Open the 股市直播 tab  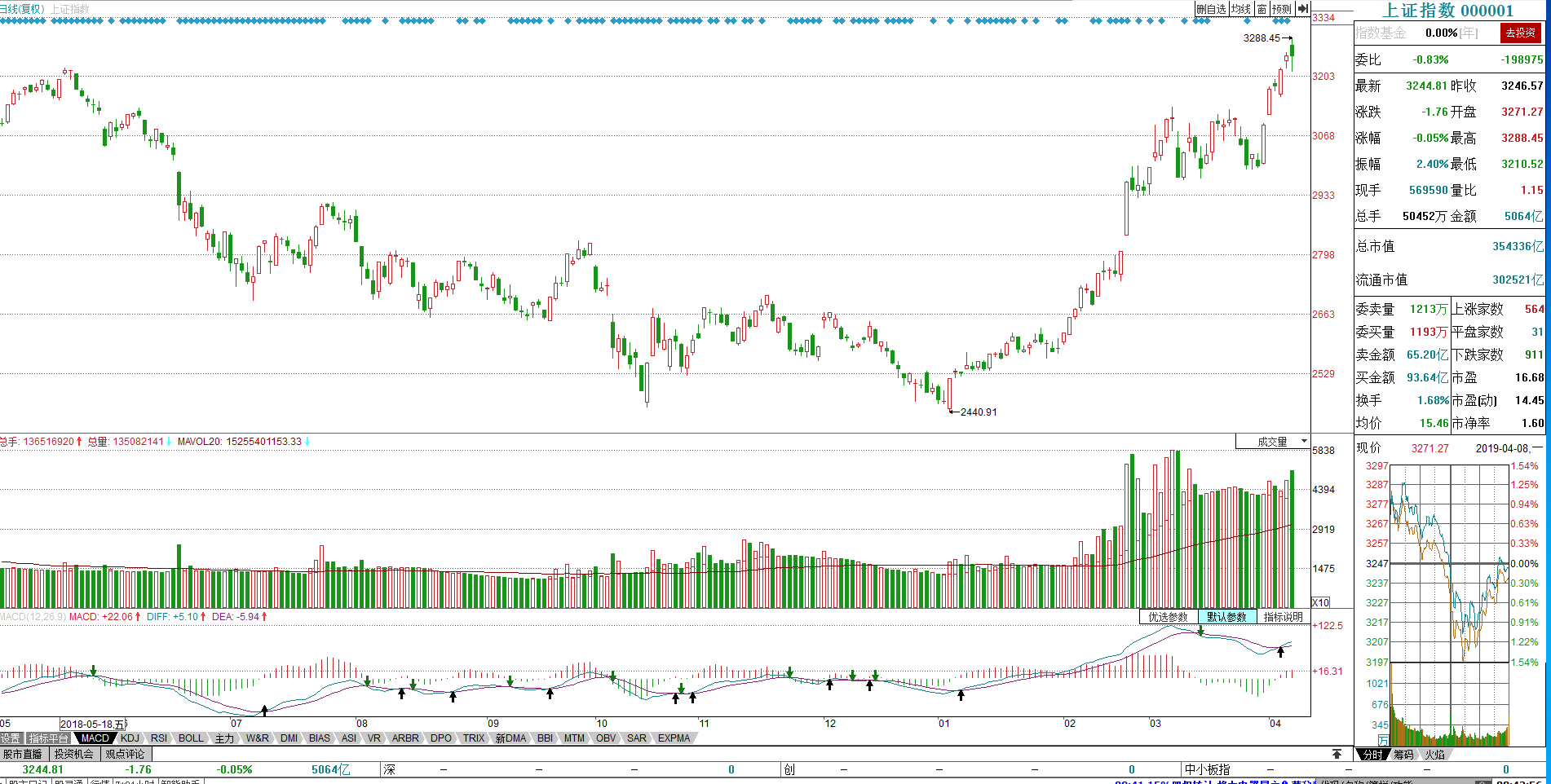[23, 754]
